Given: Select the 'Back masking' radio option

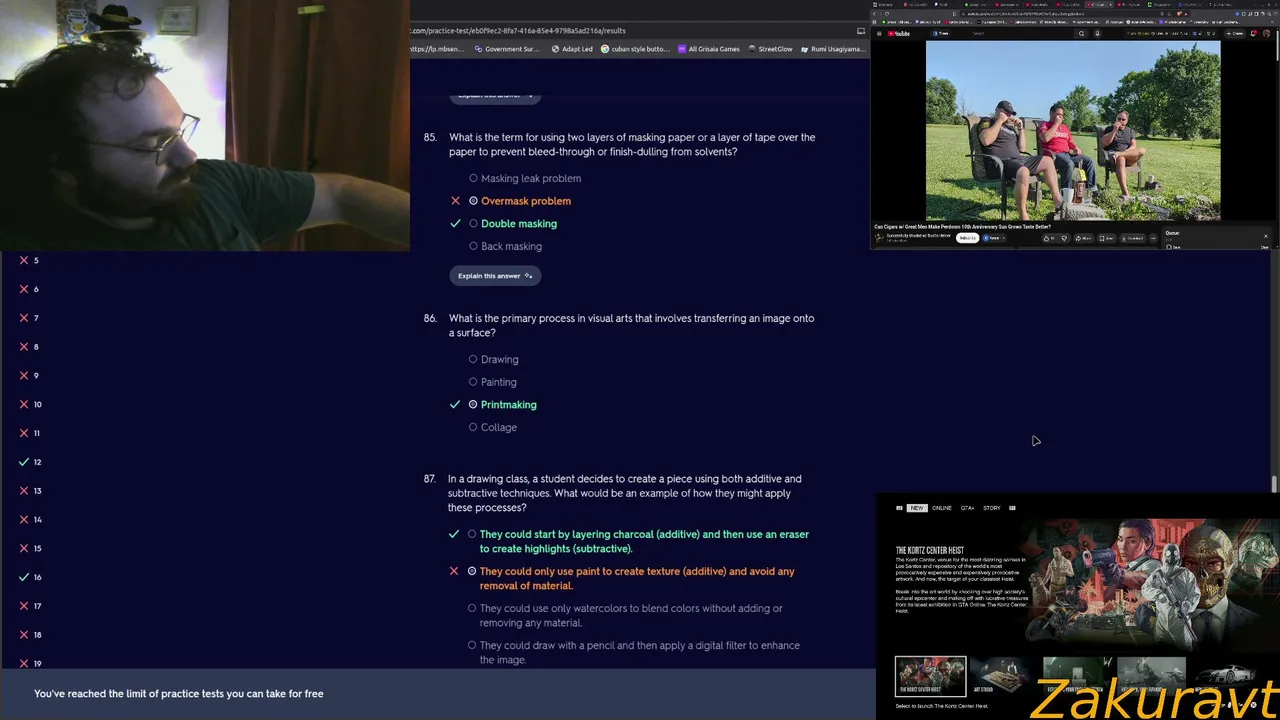Looking at the screenshot, I should click(x=474, y=246).
